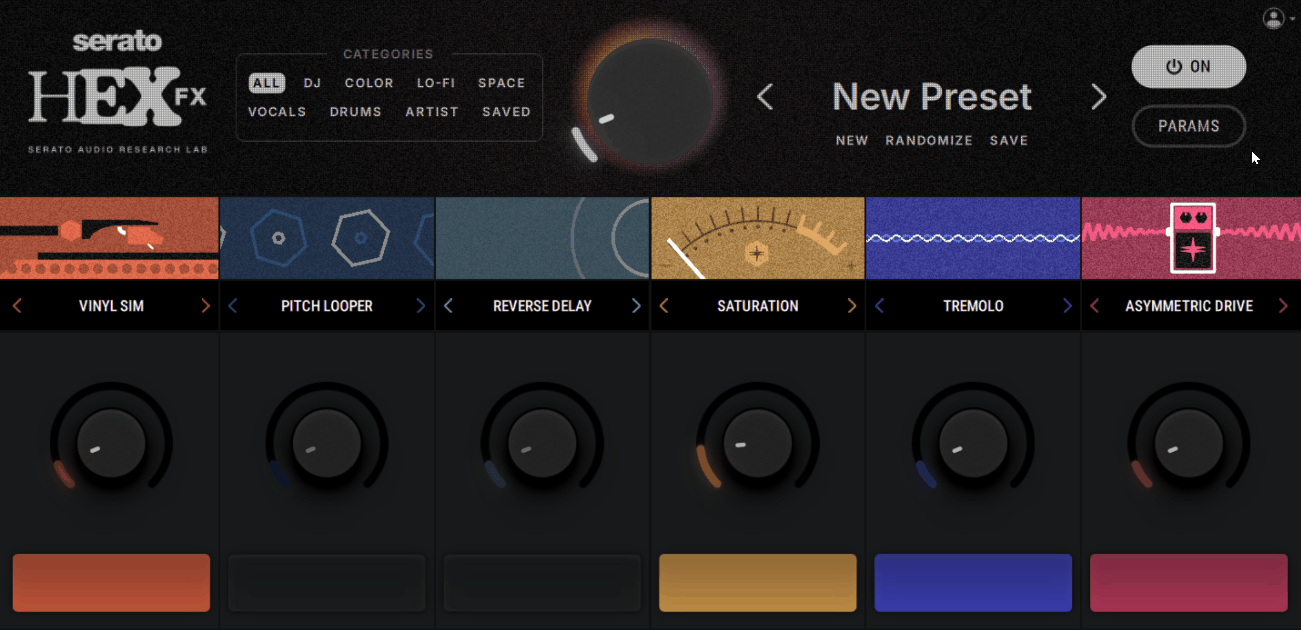
Task: Click the TREMOLO effect name
Action: point(973,306)
